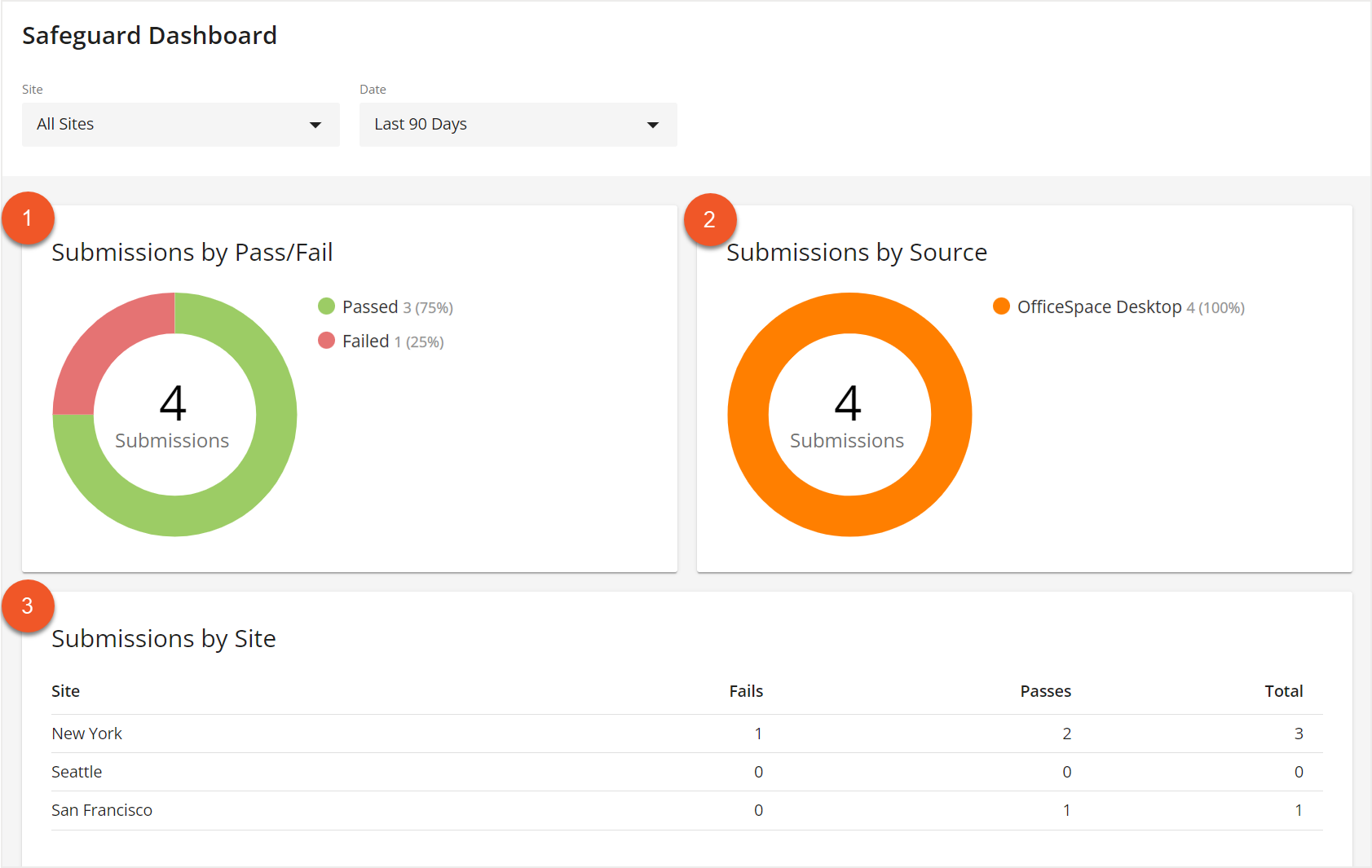Screen dimensions: 1372x868
Task: Open the Last 90 Days date dropdown
Action: [518, 125]
